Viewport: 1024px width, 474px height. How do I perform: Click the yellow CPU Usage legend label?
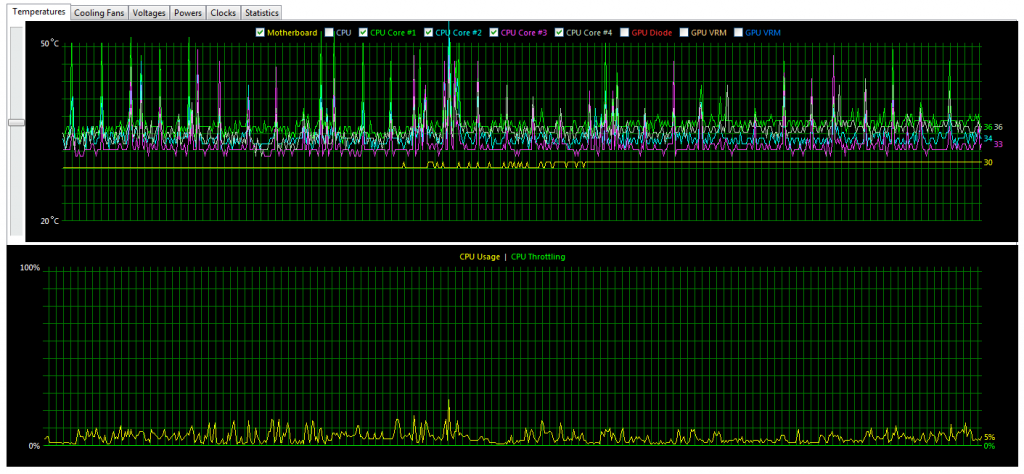(x=479, y=257)
